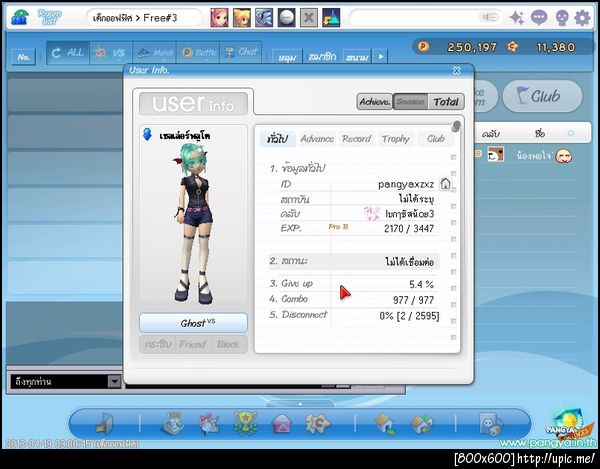This screenshot has width=600, height=469.
Task: Open the Record tab
Action: (x=357, y=139)
